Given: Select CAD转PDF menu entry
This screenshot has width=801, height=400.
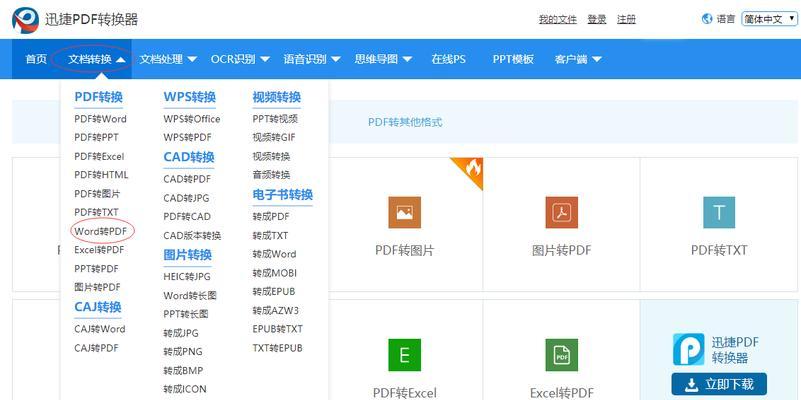Looking at the screenshot, I should click(x=187, y=179).
